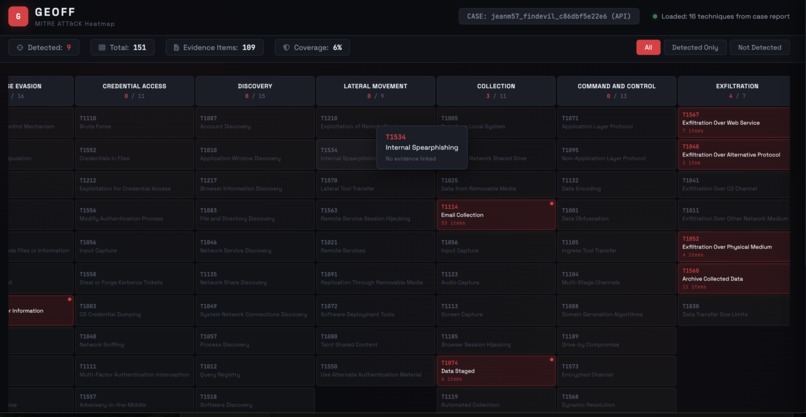Select T1040 Network Sniffing cell
The width and height of the screenshot is (806, 417).
pos(134,340)
